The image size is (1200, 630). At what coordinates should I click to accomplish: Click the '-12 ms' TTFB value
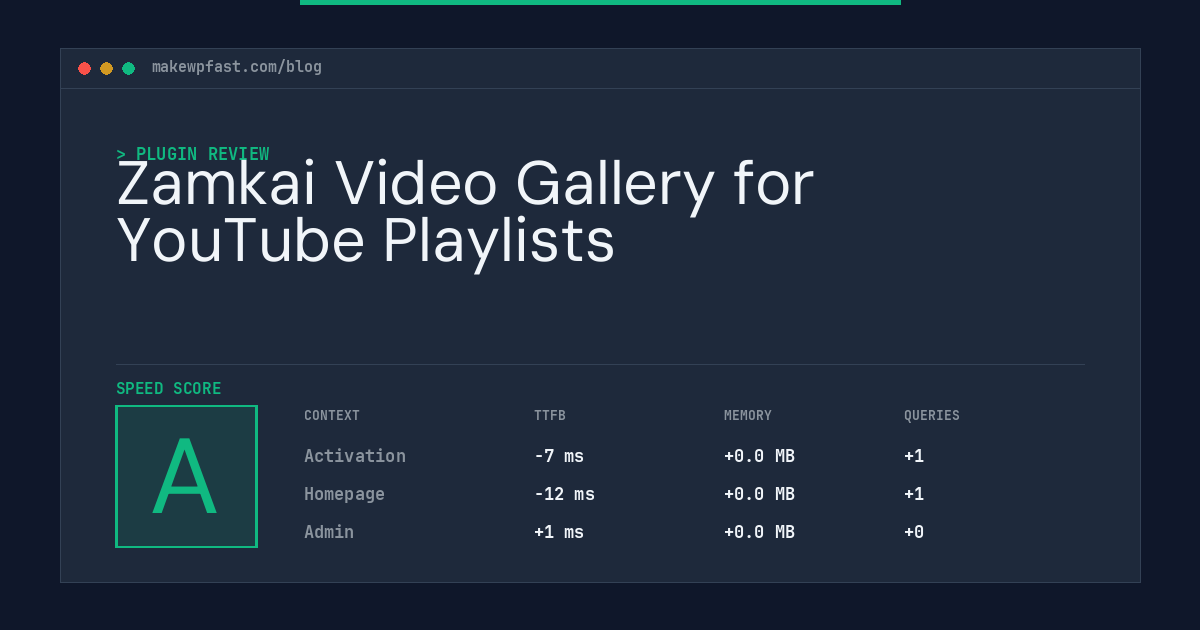[564, 494]
